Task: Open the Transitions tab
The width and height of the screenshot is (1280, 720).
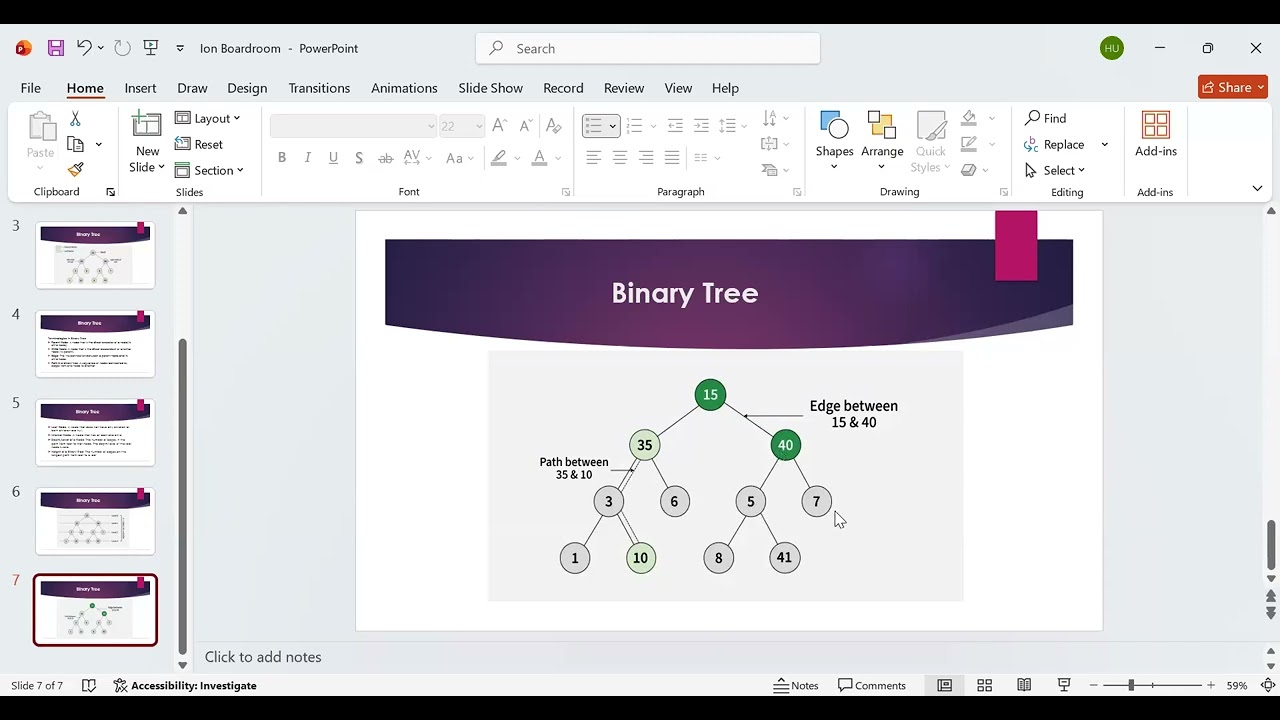Action: pyautogui.click(x=319, y=88)
